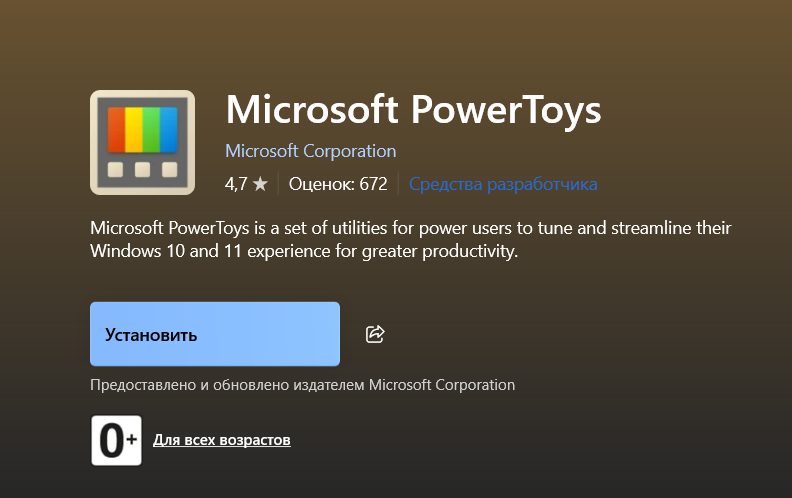Open the Microsoft Corporation publisher link

click(311, 151)
